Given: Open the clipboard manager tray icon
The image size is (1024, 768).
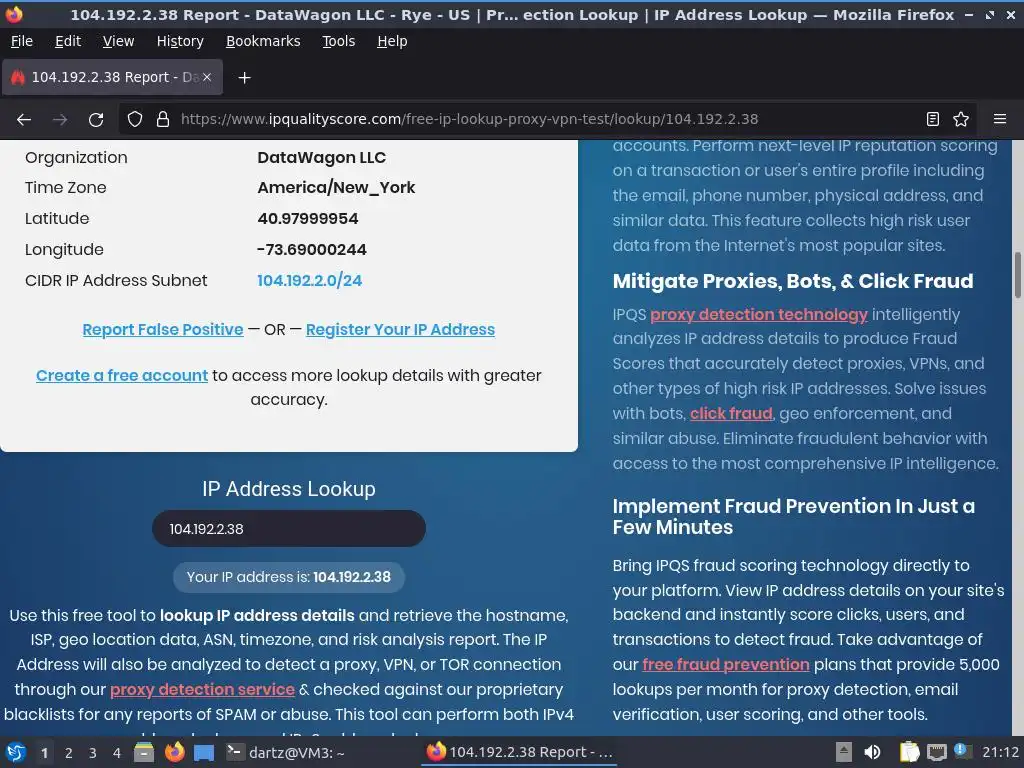Looking at the screenshot, I should click(910, 752).
